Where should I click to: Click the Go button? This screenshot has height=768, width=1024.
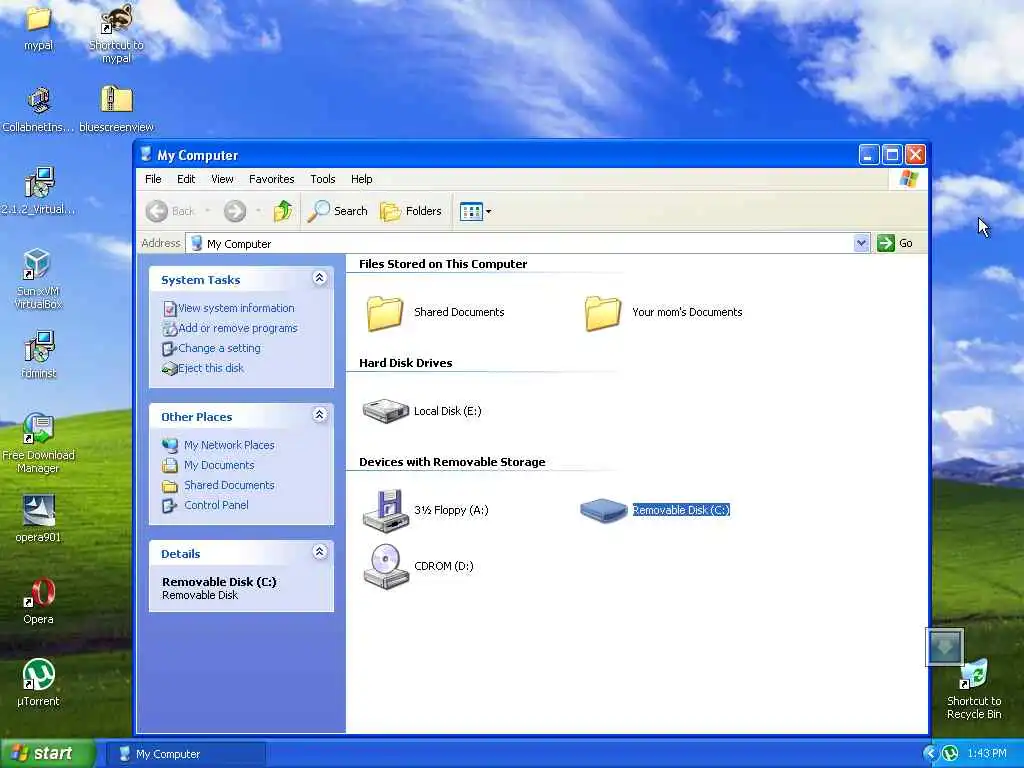[x=895, y=243]
